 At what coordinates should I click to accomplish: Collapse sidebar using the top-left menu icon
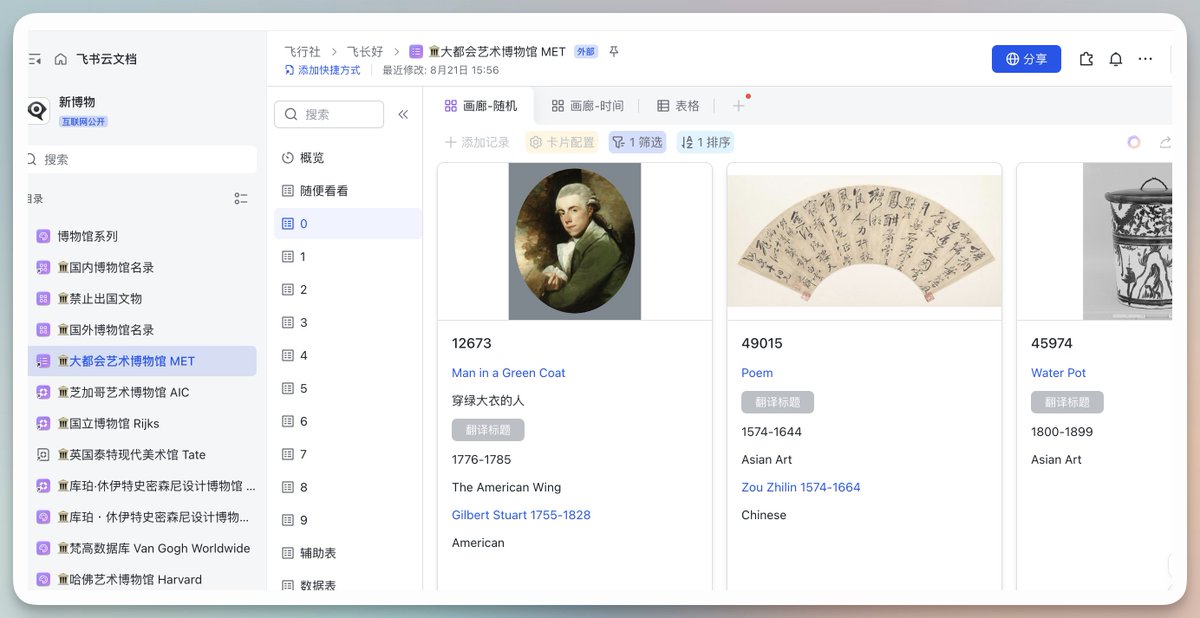pos(35,59)
